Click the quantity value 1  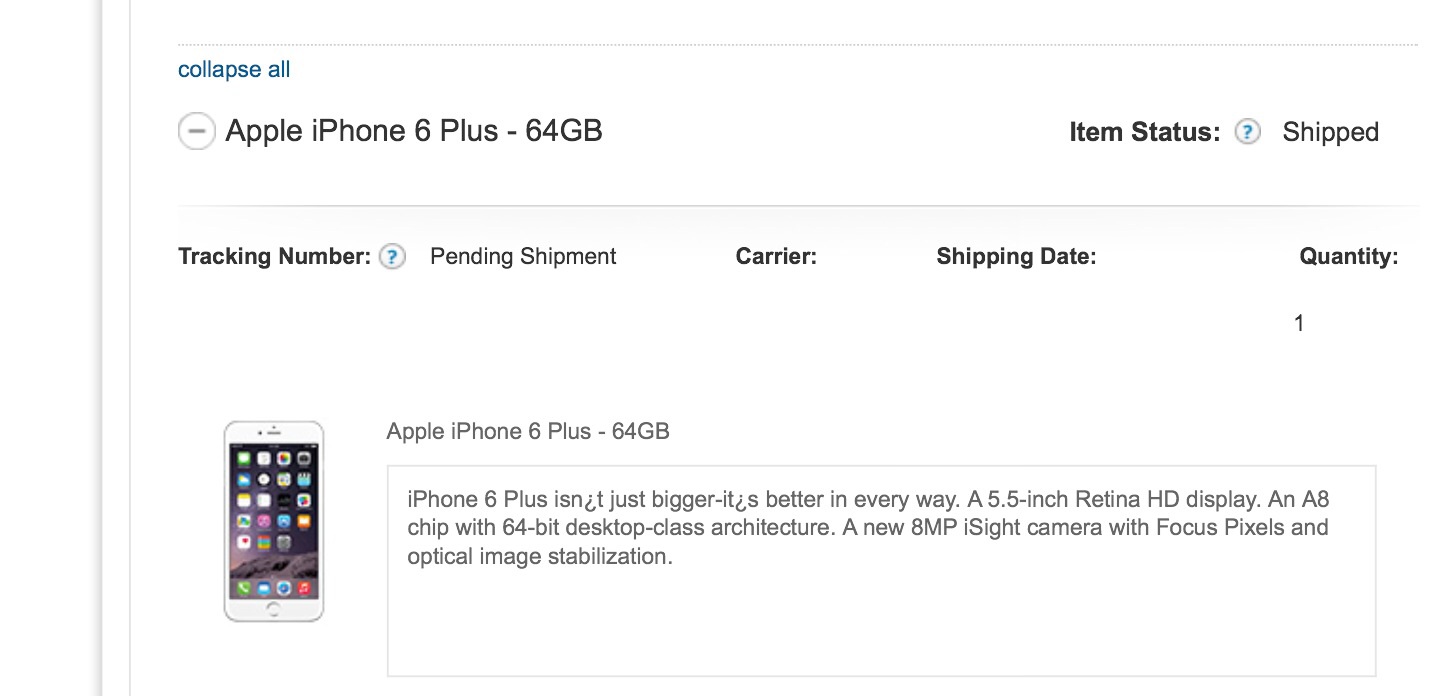pyautogui.click(x=1299, y=323)
